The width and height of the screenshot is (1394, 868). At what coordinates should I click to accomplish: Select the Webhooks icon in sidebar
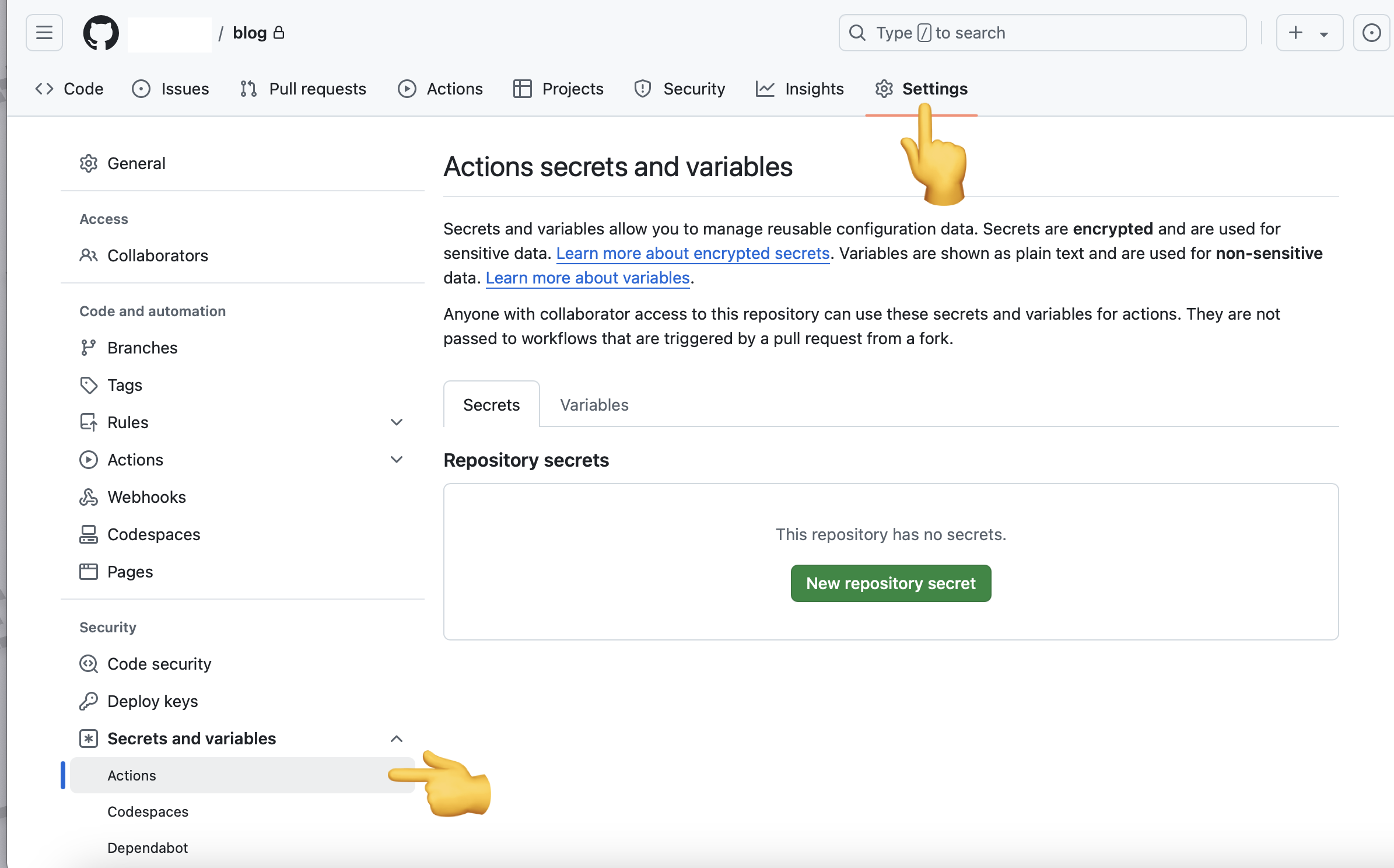pyautogui.click(x=89, y=497)
